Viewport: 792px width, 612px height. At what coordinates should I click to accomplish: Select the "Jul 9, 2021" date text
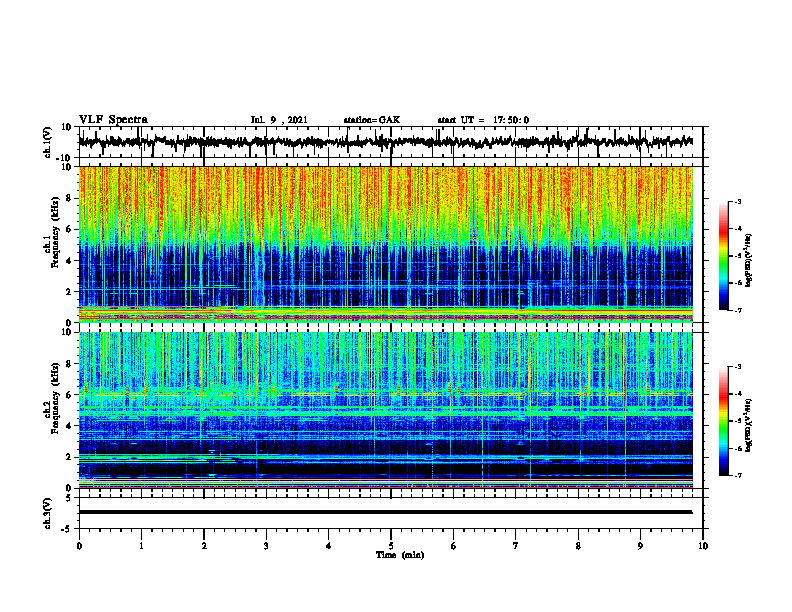coord(279,120)
